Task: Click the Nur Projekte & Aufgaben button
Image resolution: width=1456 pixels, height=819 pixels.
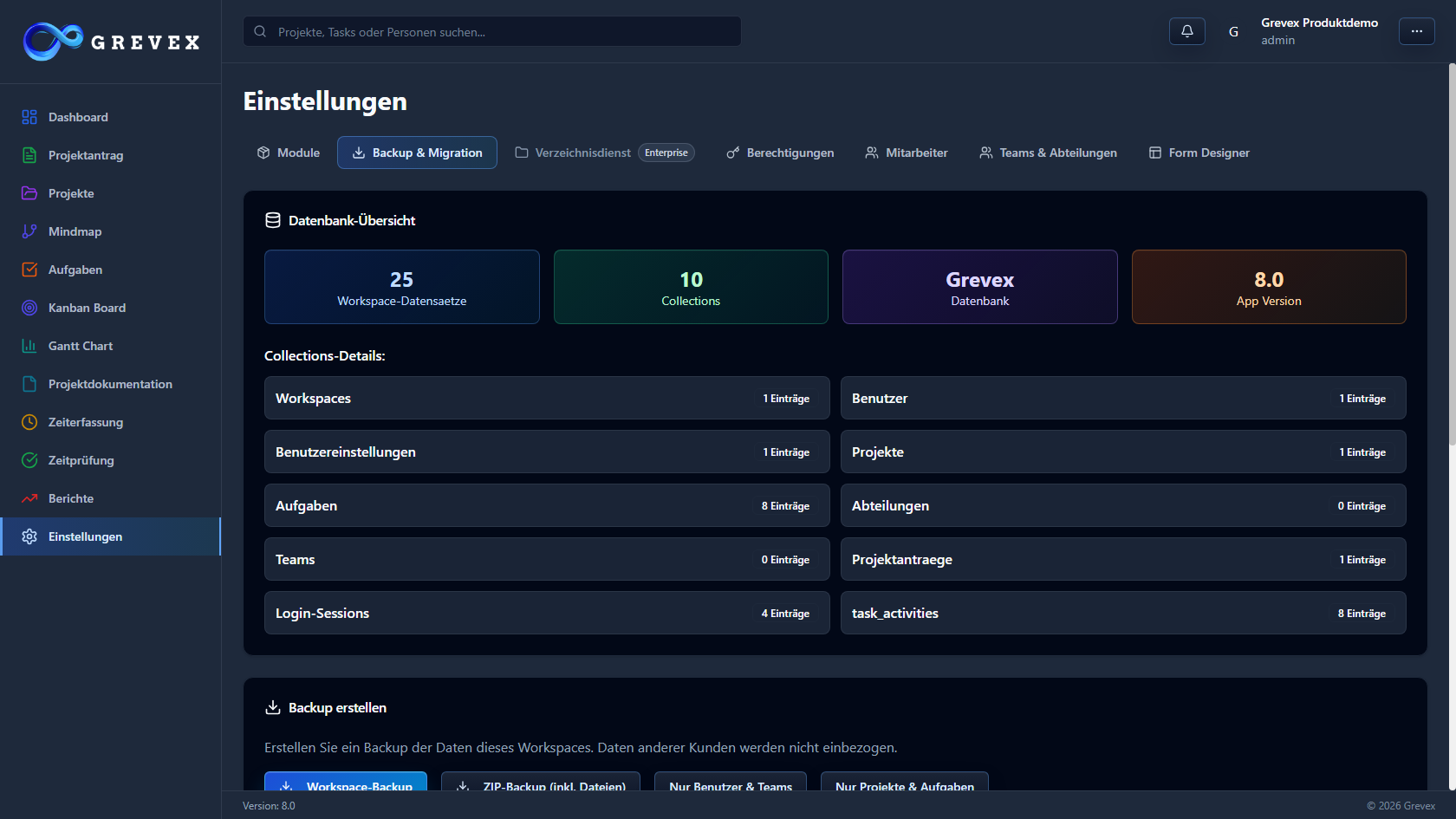Action: 905,781
